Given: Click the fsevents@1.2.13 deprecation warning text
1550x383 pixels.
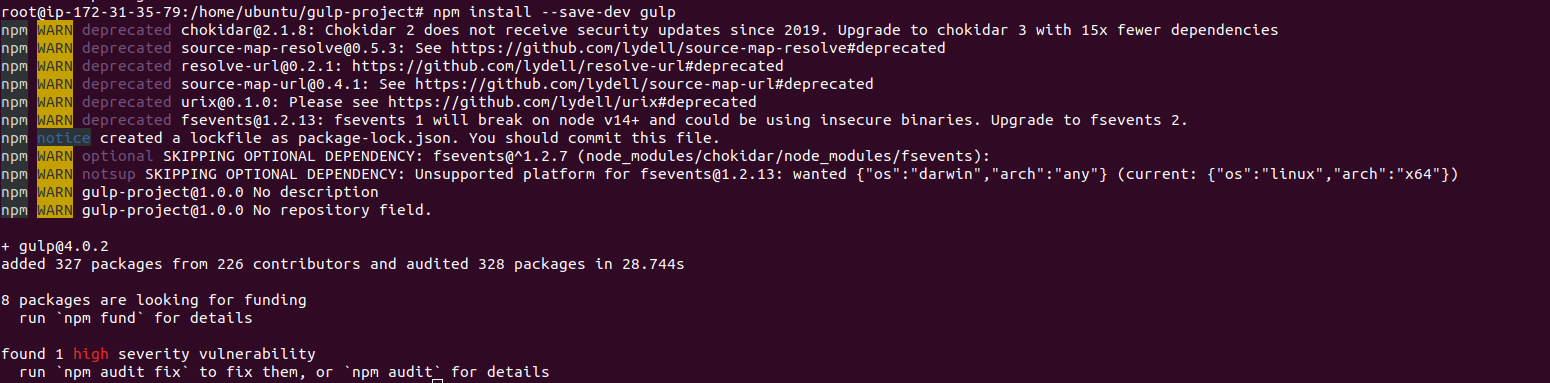Looking at the screenshot, I should tap(684, 120).
